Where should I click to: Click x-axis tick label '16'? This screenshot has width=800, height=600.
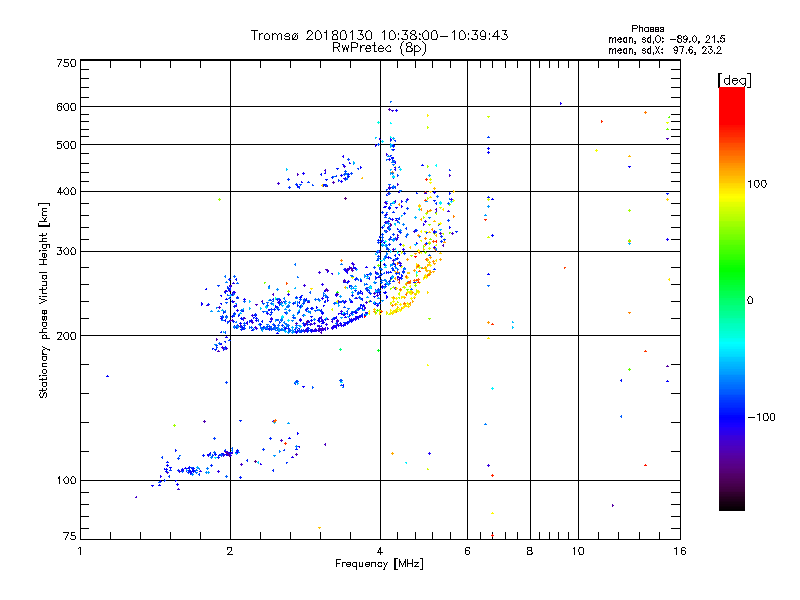(x=680, y=551)
